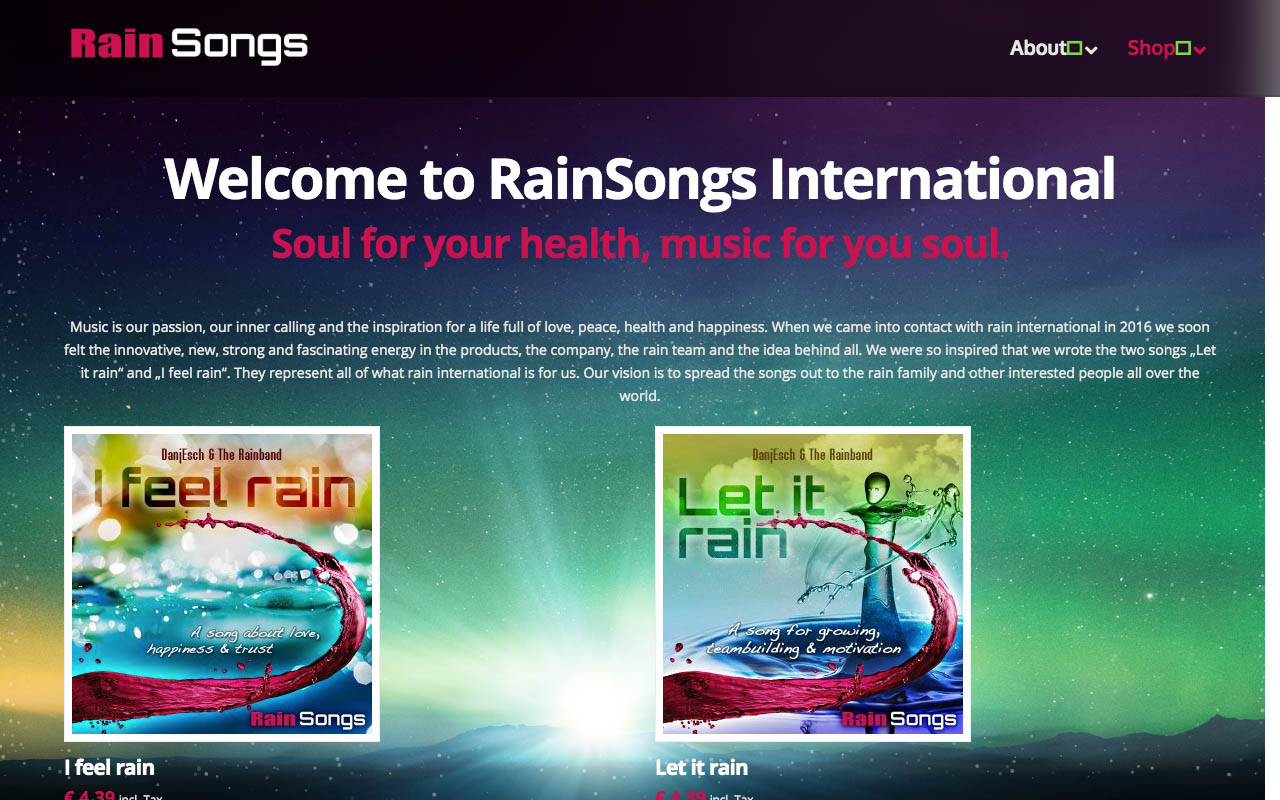Open the About menu item
This screenshot has width=1280, height=800.
tap(1038, 47)
